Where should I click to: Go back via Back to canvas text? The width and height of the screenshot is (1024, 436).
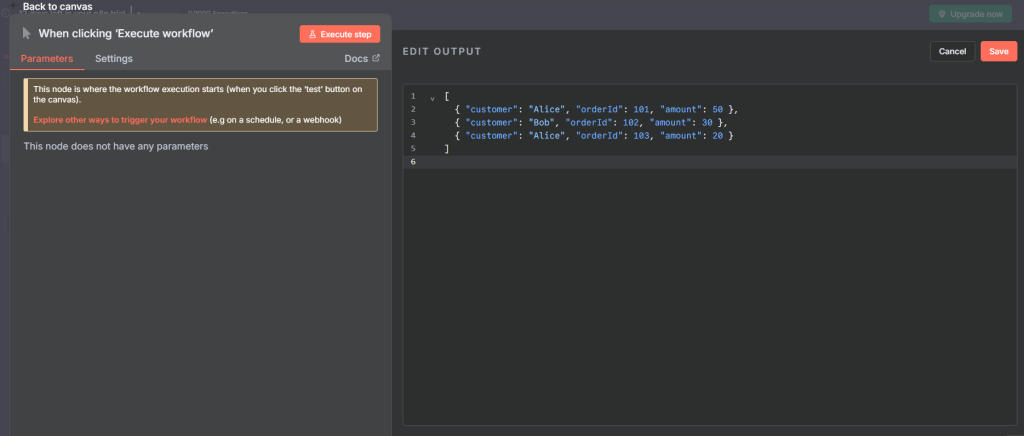(x=57, y=6)
